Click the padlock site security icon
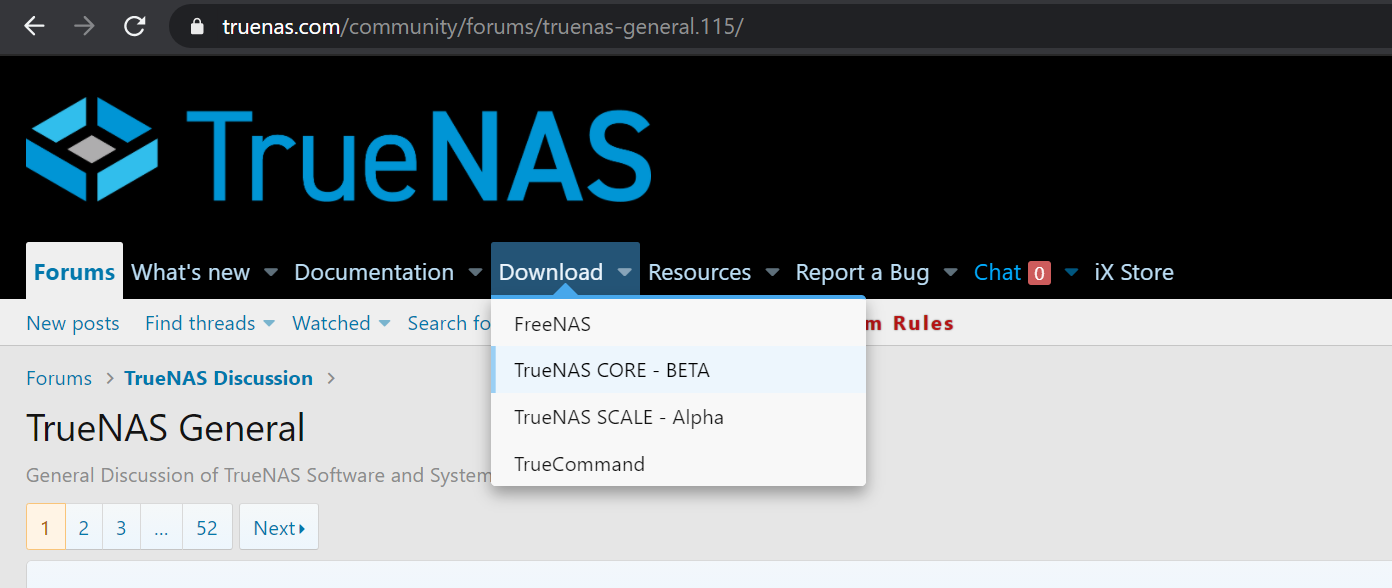This screenshot has width=1392, height=588. click(197, 27)
